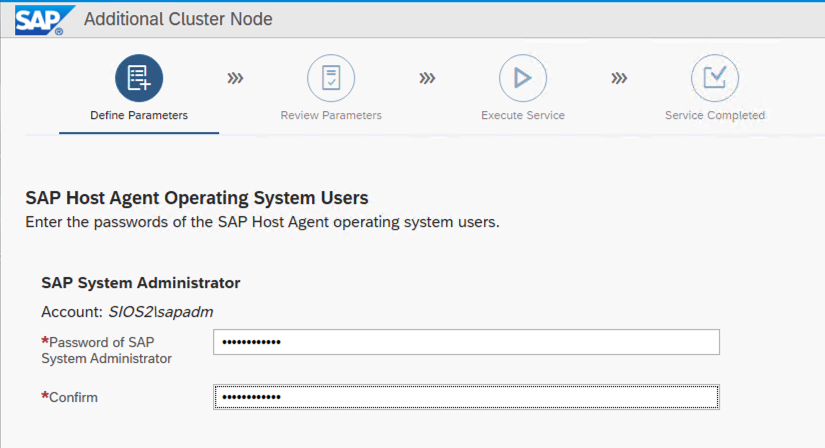This screenshot has height=448, width=825.
Task: Click chevron arrows after Define Parameters
Action: 235,78
